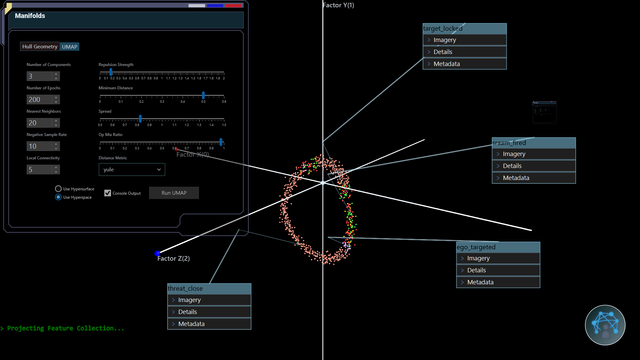
Task: Select the Use Hypersurface radio button
Action: pyautogui.click(x=58, y=189)
